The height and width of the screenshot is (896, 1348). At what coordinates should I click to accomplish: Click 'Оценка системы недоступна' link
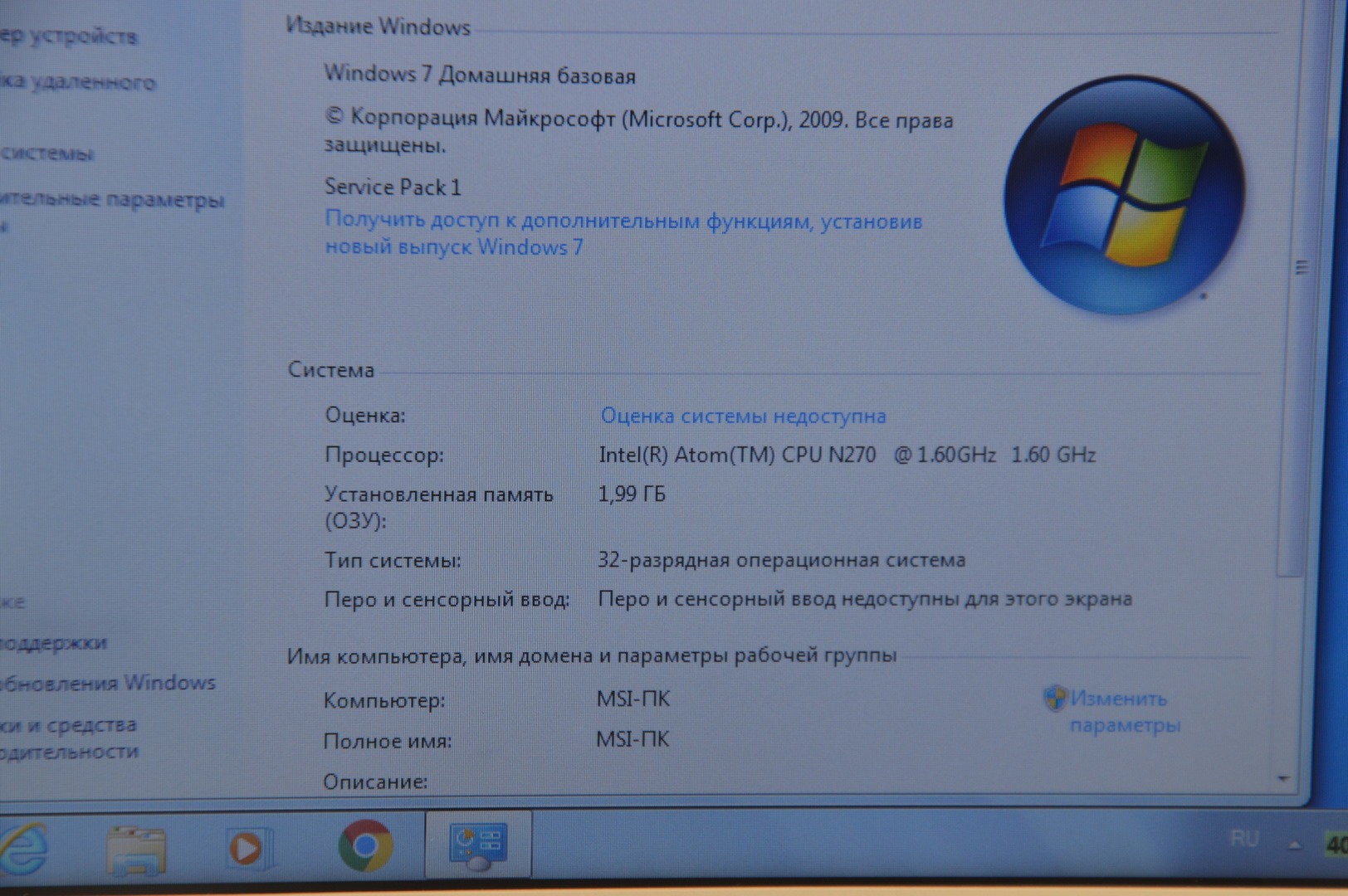pos(743,416)
